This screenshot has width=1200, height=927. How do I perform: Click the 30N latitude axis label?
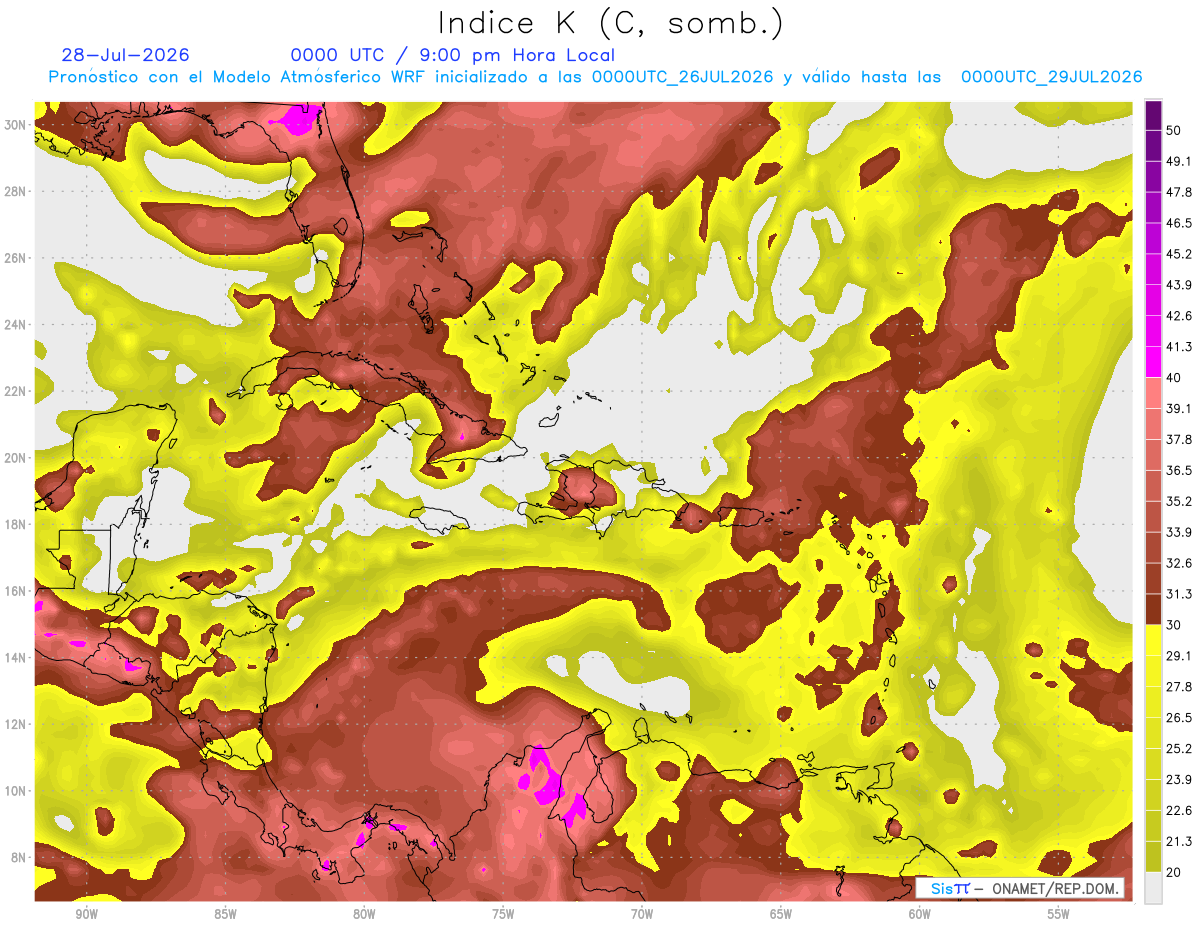click(x=16, y=124)
